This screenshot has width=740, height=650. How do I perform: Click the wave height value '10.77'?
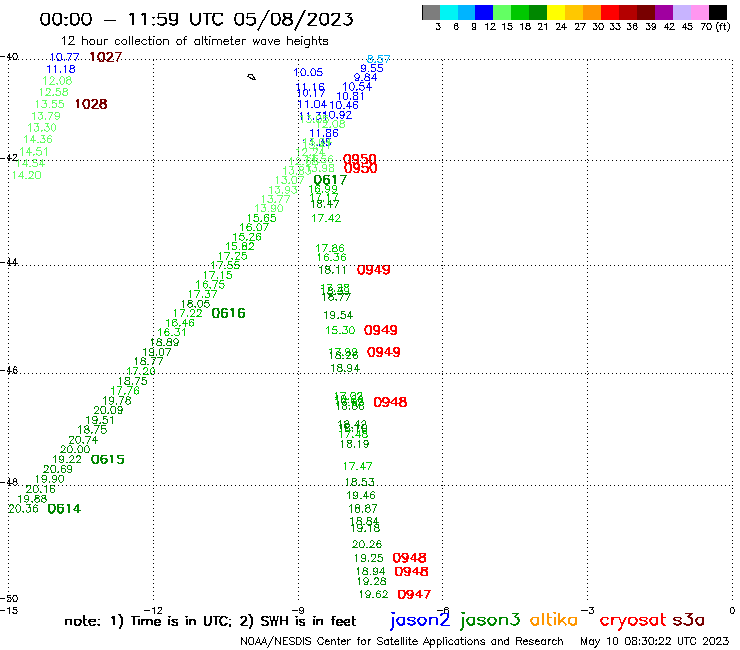point(64,57)
